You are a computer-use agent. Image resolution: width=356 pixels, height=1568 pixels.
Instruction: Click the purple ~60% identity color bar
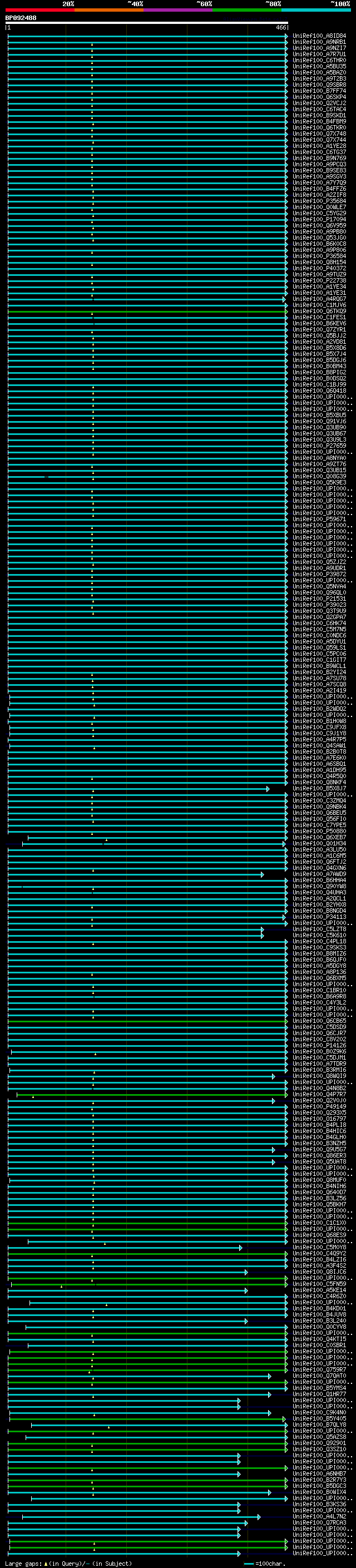(x=179, y=10)
